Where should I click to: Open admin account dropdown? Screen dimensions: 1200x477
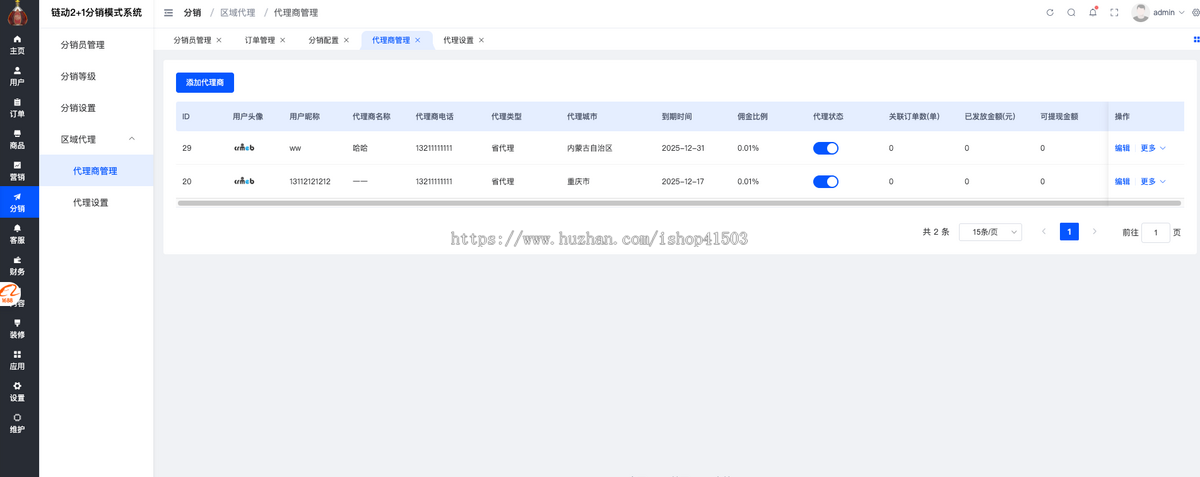coord(1167,13)
